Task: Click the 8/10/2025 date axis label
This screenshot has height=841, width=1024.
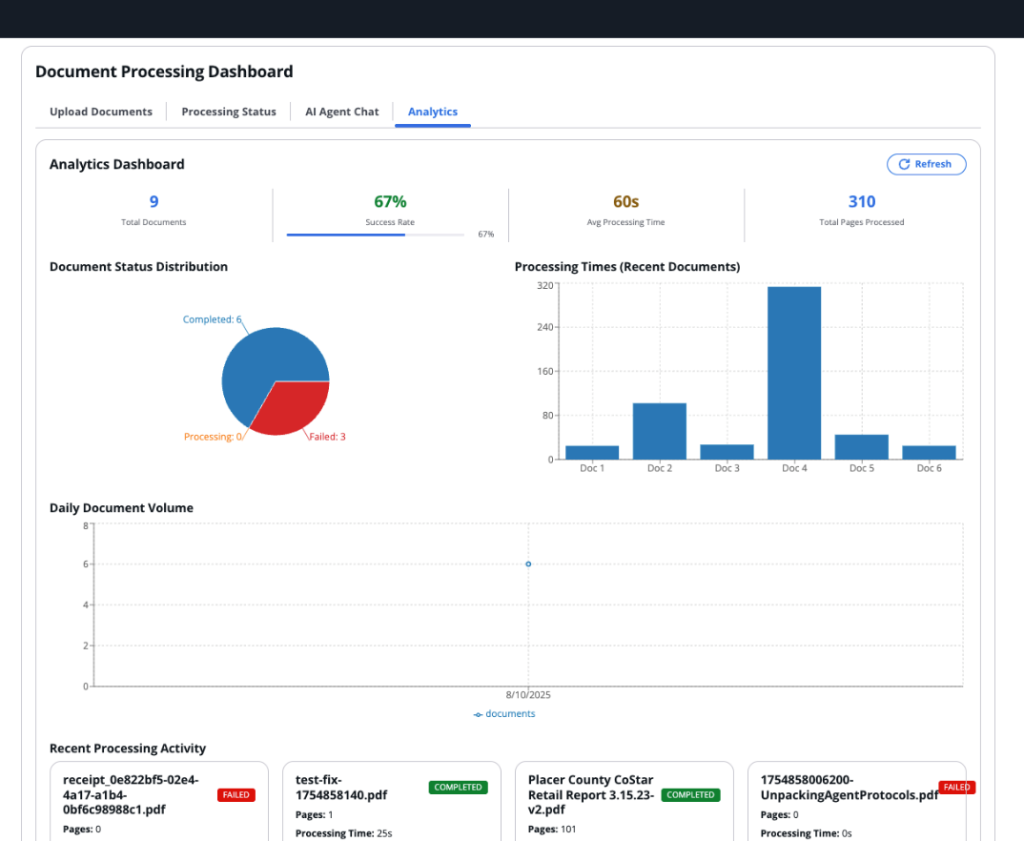Action: coord(528,695)
